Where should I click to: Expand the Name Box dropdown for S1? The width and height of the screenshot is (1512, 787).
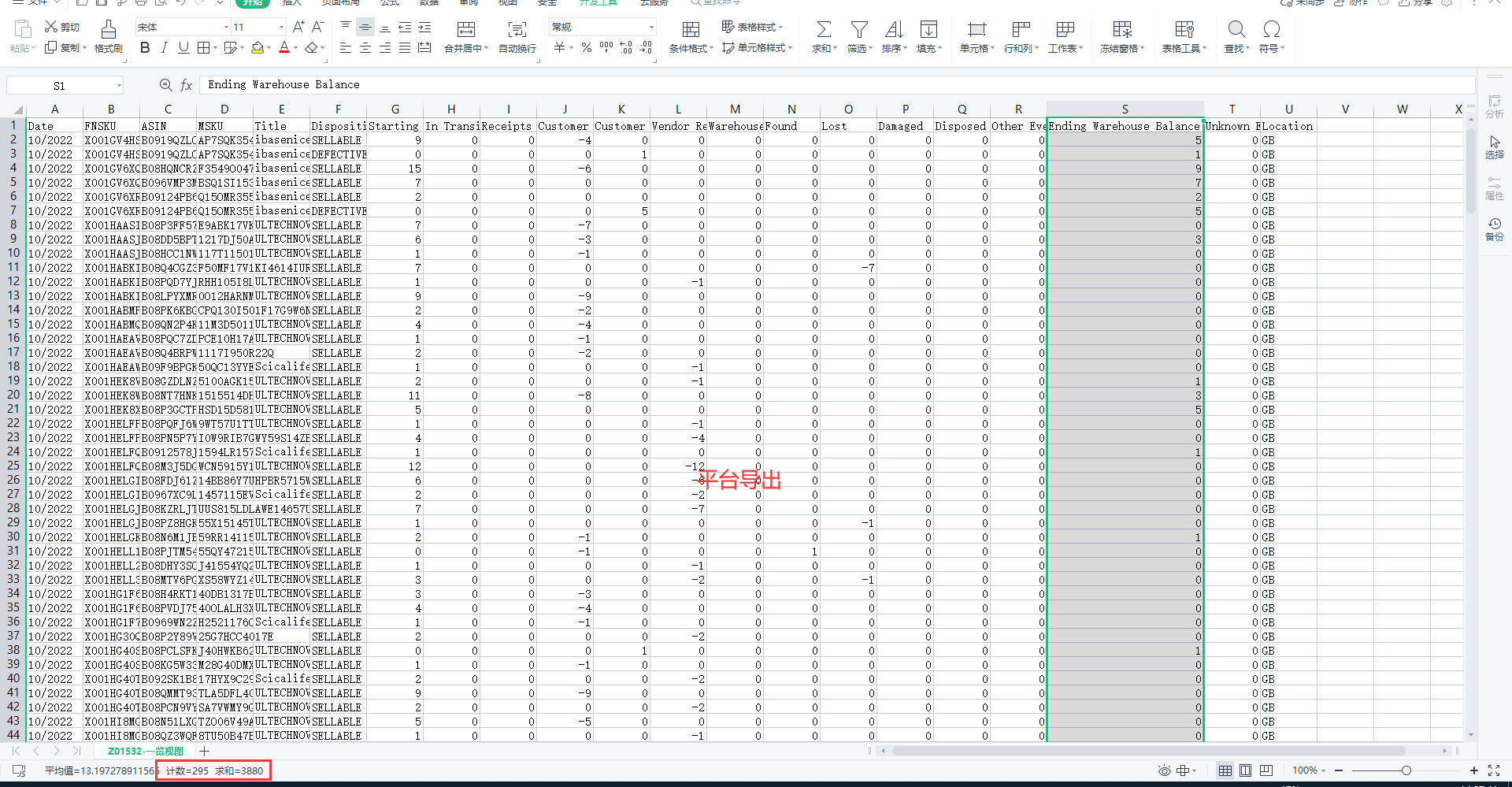tap(119, 85)
